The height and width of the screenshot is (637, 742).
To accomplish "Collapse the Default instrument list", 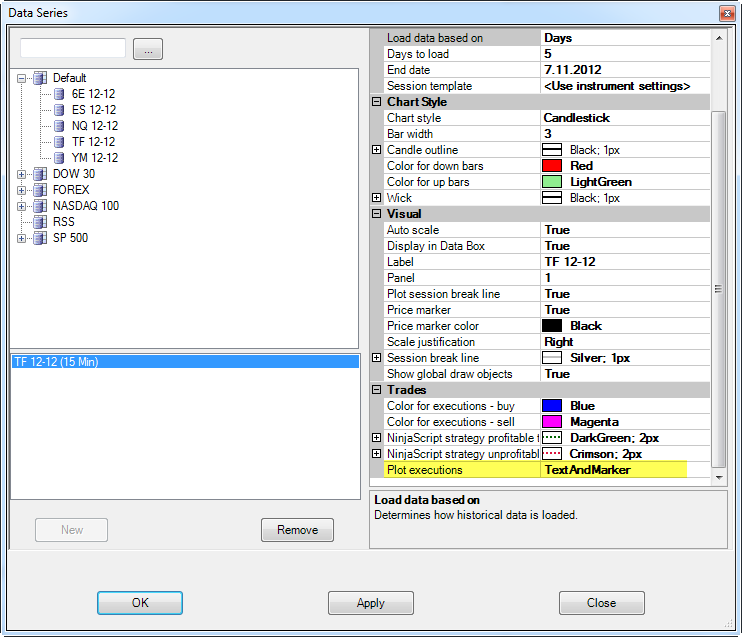I will tap(21, 79).
